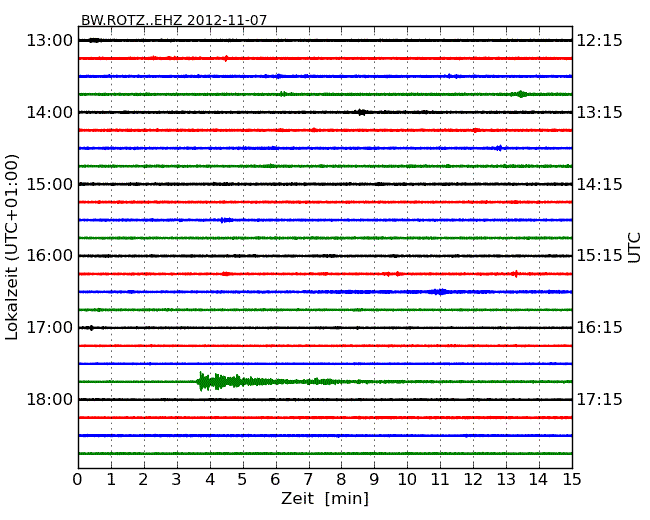Image resolution: width=650 pixels, height=520 pixels.
Task: Click the 14:00 local time tick label
Action: pyautogui.click(x=50, y=112)
